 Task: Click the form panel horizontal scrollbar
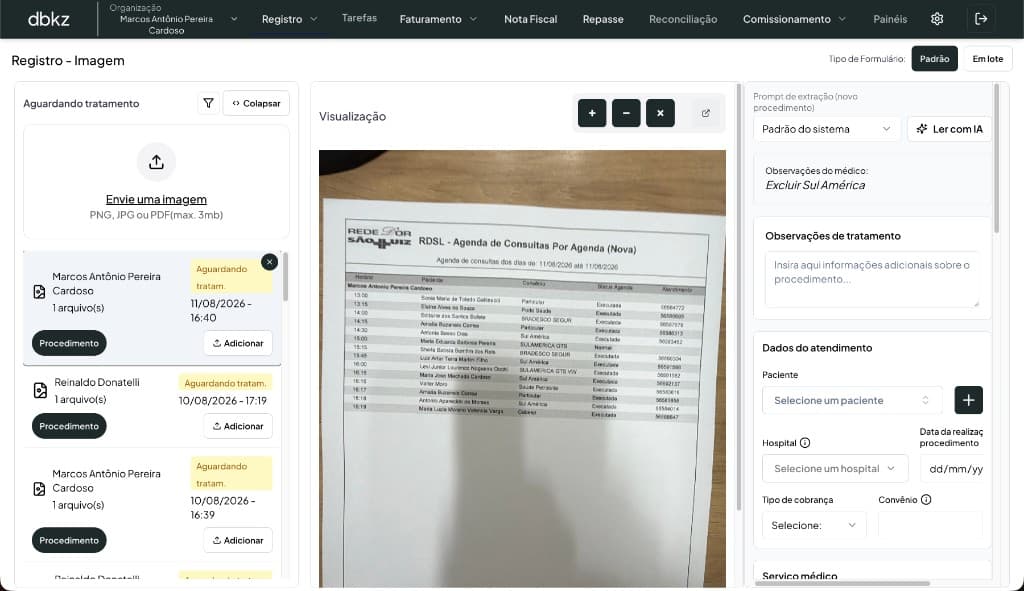pos(842,583)
